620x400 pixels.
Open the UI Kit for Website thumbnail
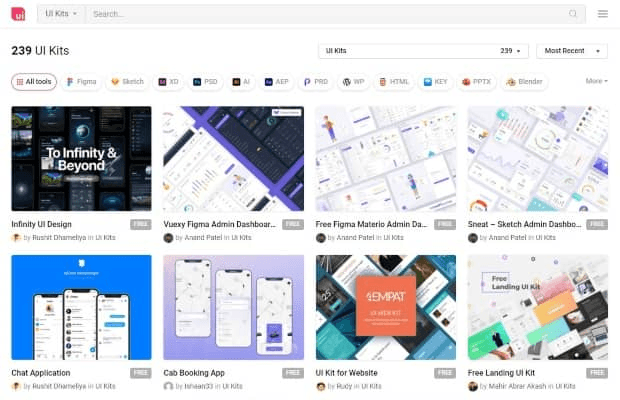386,308
